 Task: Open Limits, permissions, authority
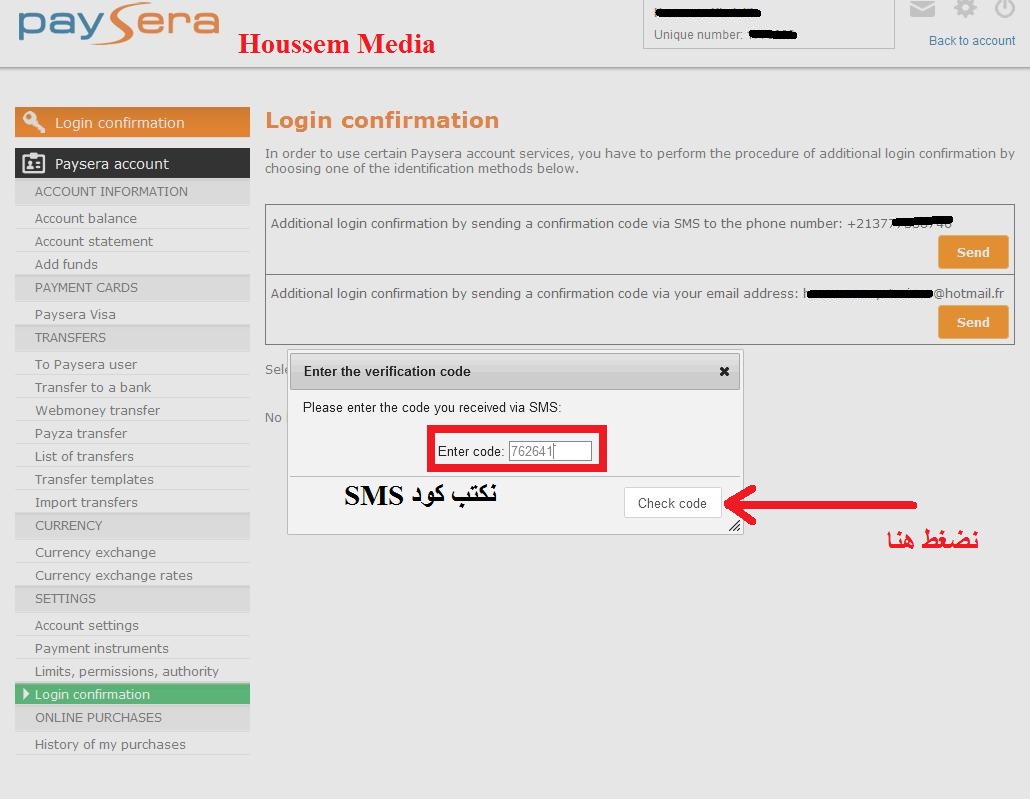point(126,671)
